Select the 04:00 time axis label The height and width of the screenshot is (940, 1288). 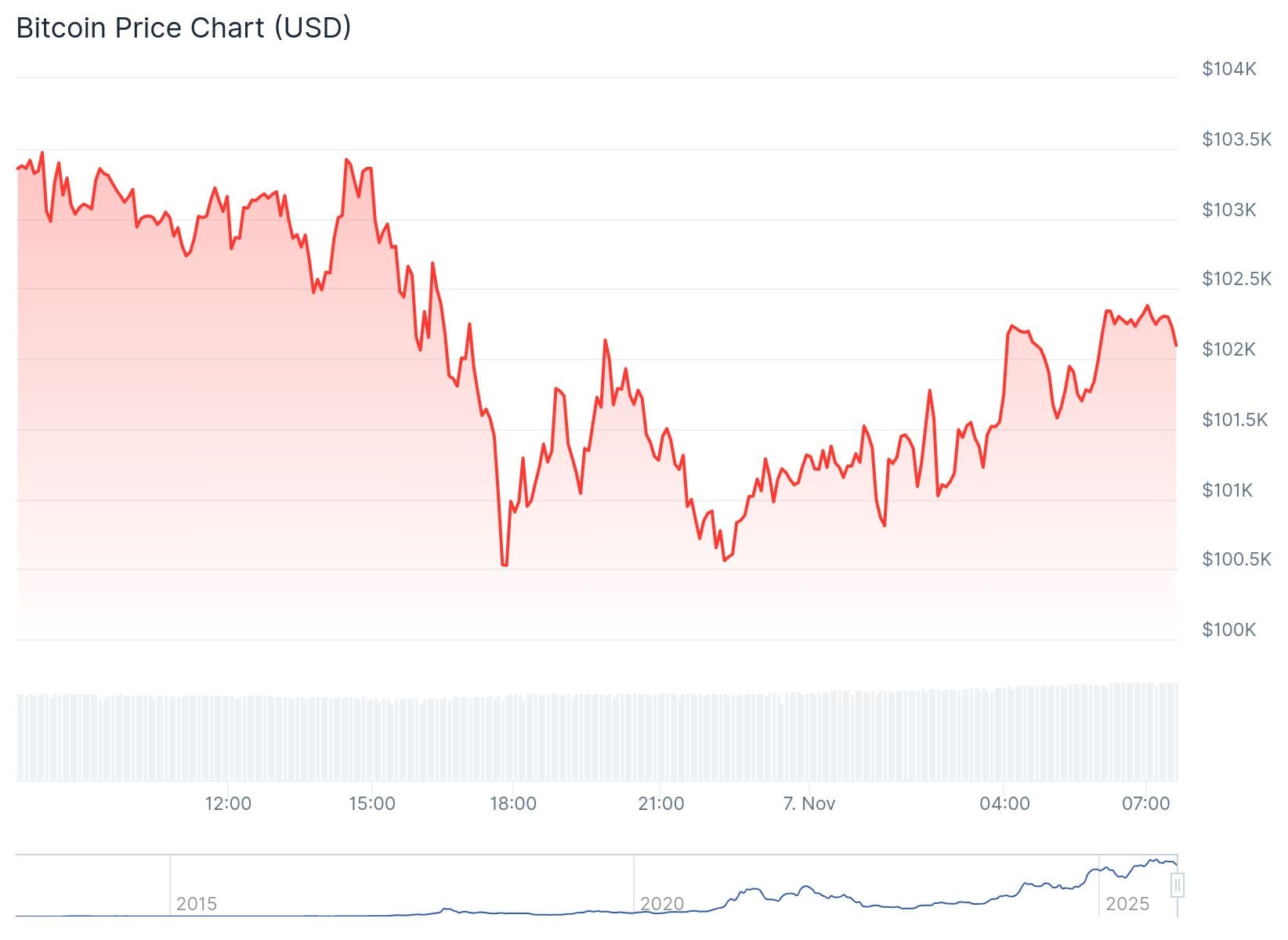pyautogui.click(x=1004, y=804)
